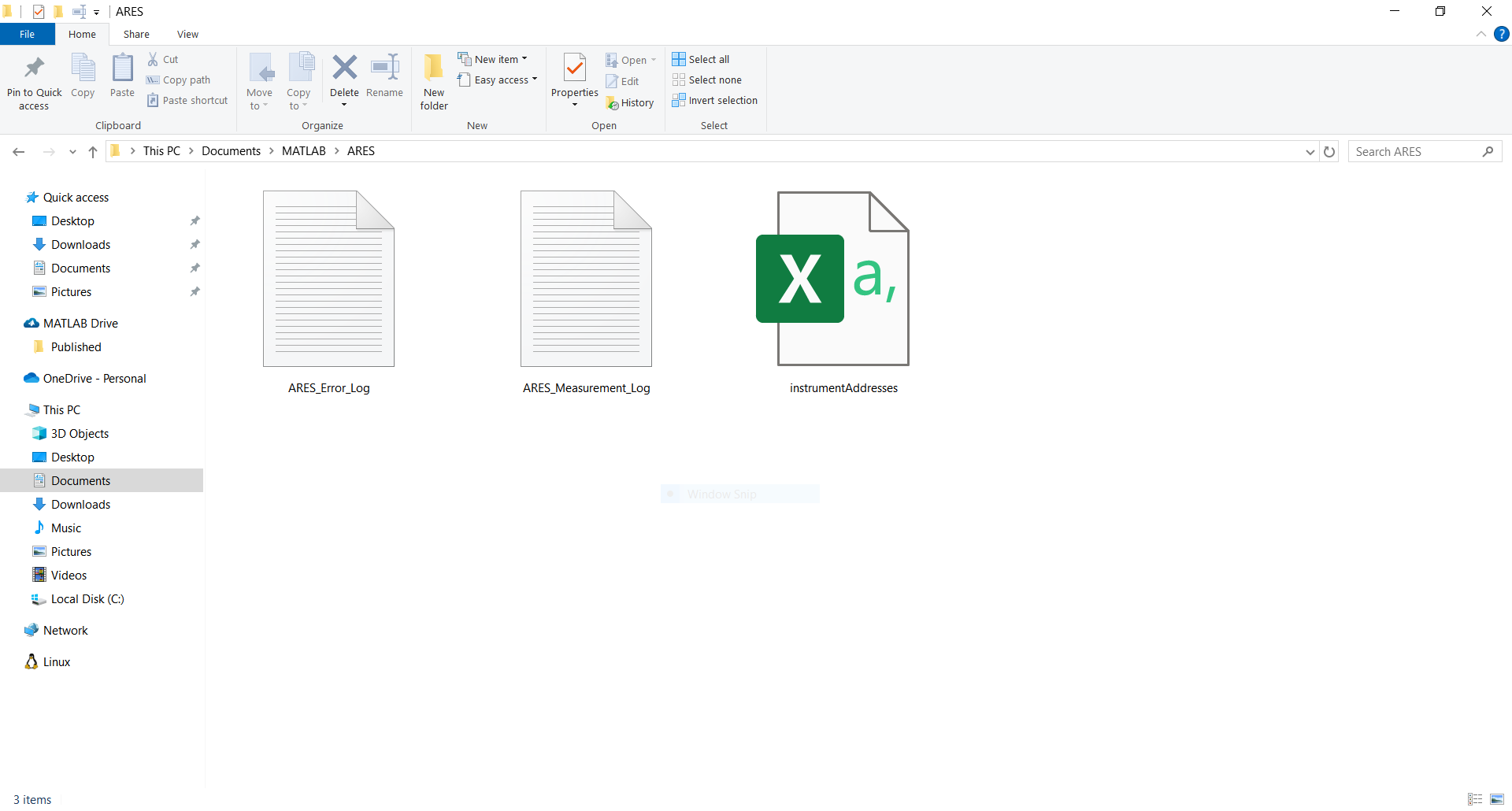This screenshot has width=1512, height=811.
Task: Click the search magnifier icon
Action: click(x=1488, y=151)
